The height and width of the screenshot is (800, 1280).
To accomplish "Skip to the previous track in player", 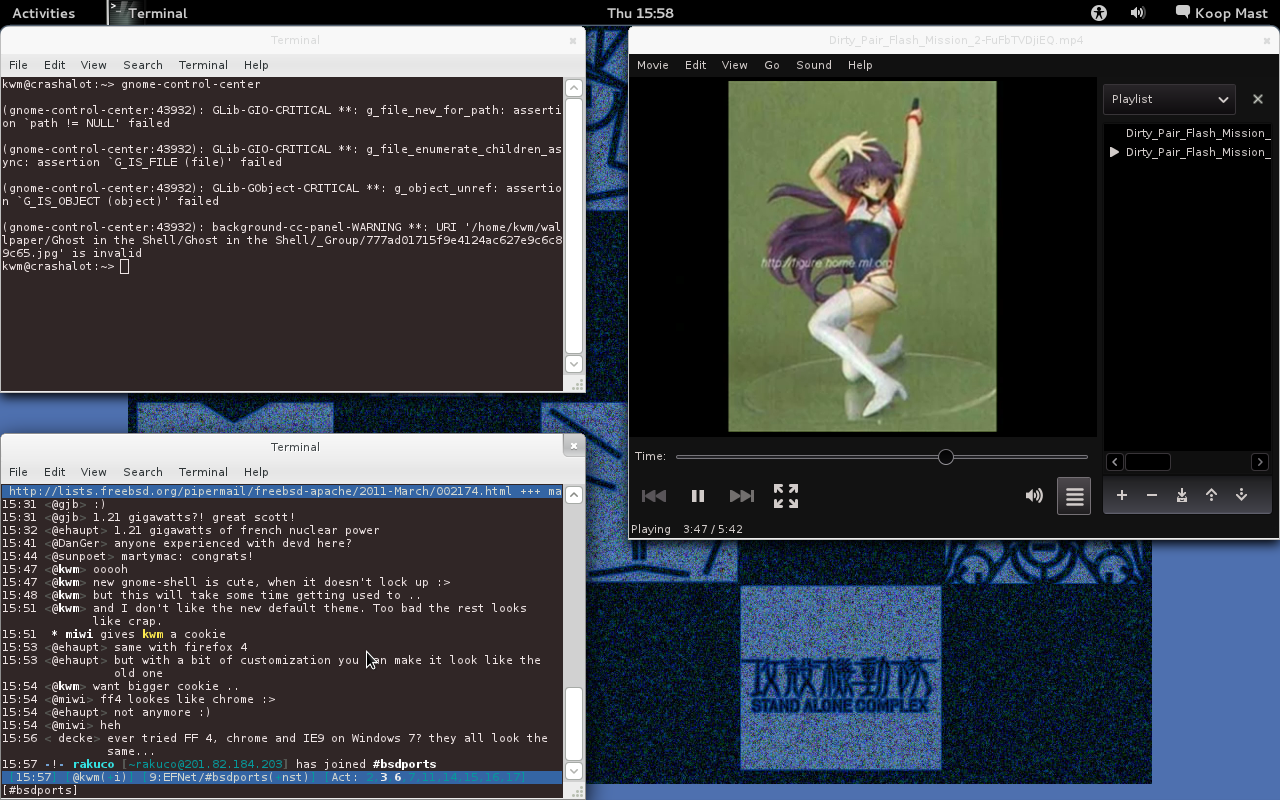I will click(654, 496).
